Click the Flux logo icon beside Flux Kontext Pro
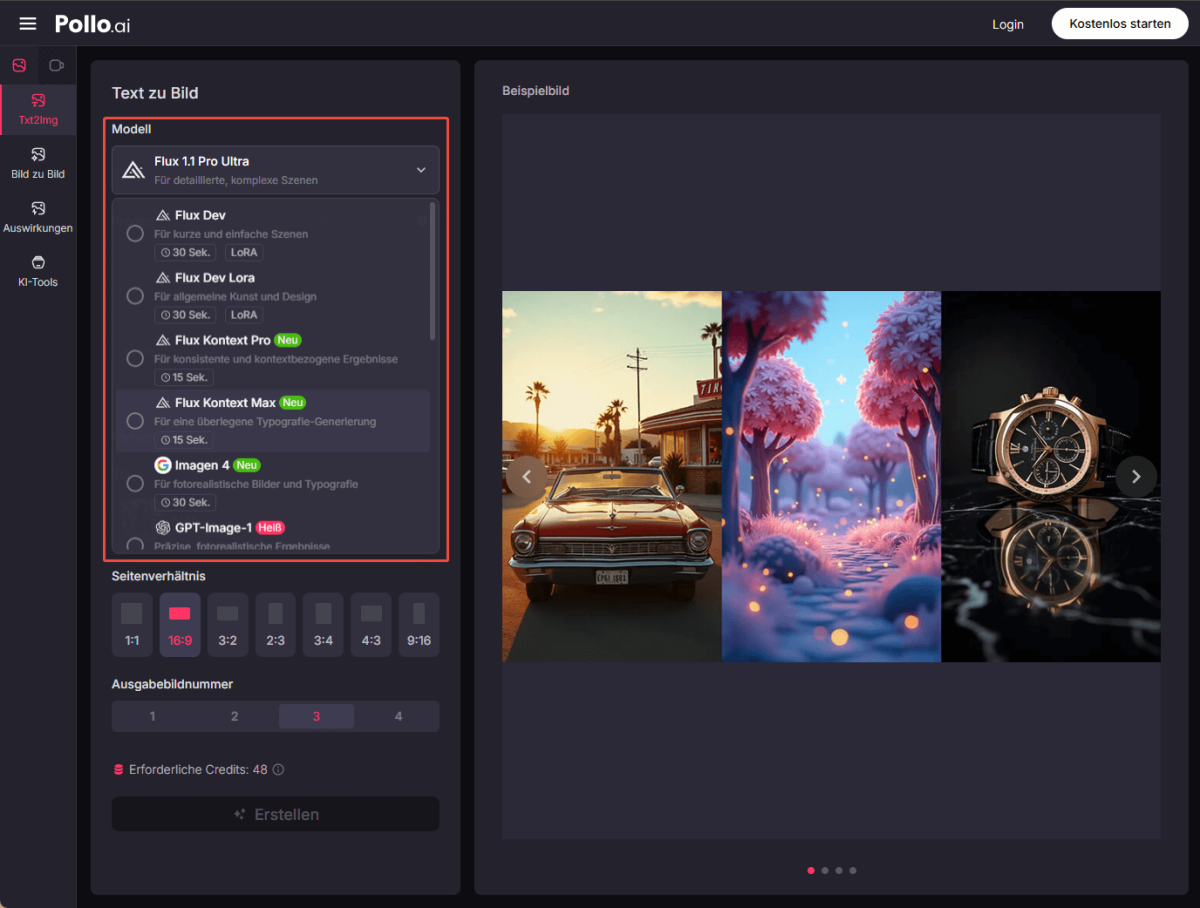Image resolution: width=1200 pixels, height=908 pixels. click(163, 340)
